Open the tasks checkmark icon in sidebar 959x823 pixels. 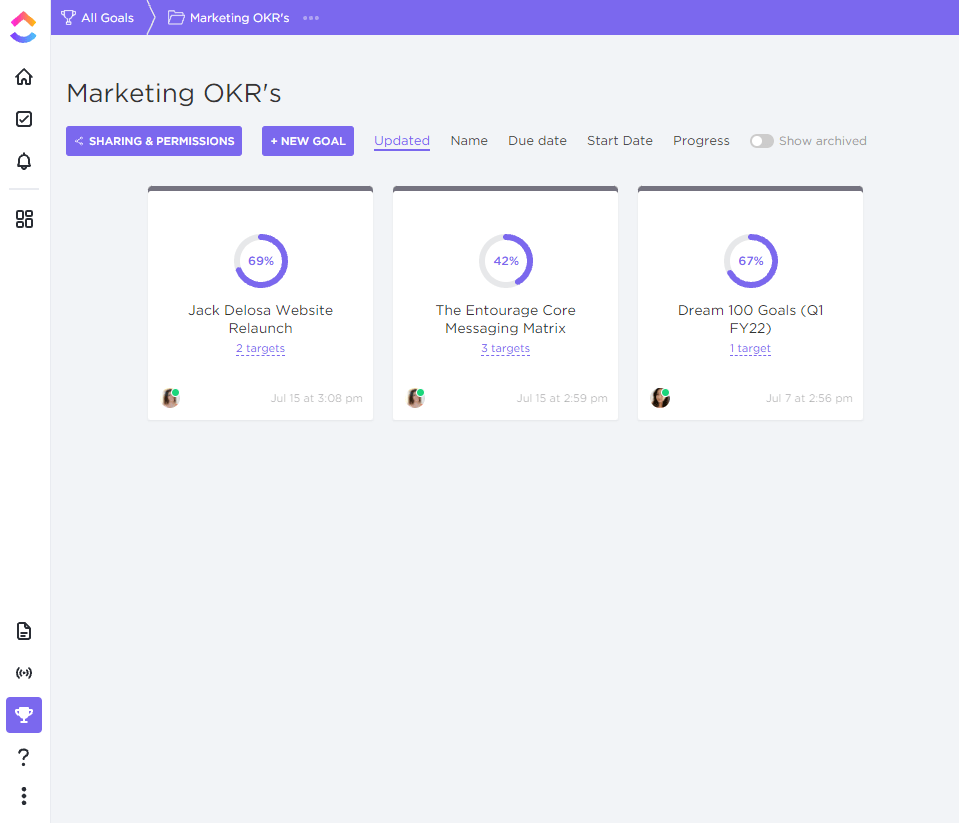pyautogui.click(x=24, y=119)
